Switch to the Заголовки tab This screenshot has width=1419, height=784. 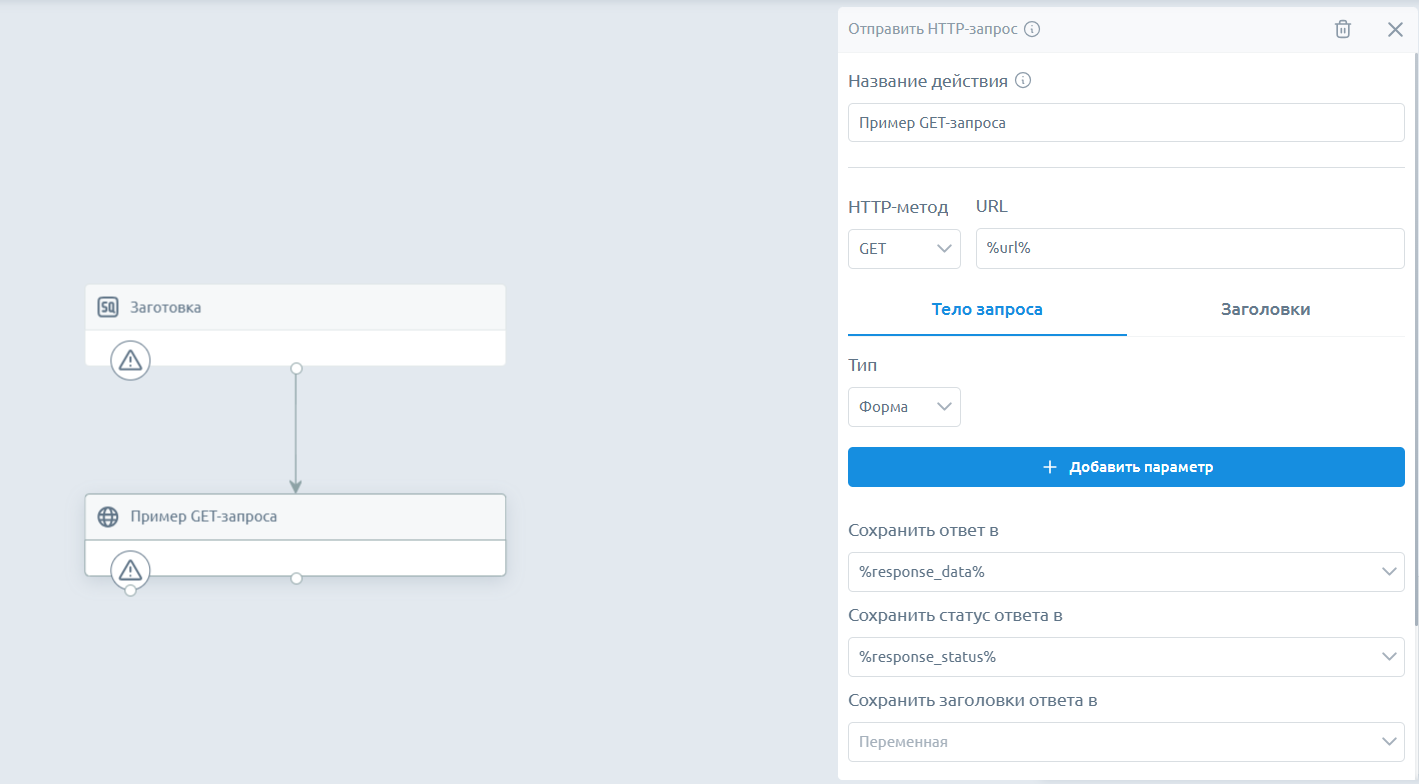[x=1265, y=310]
